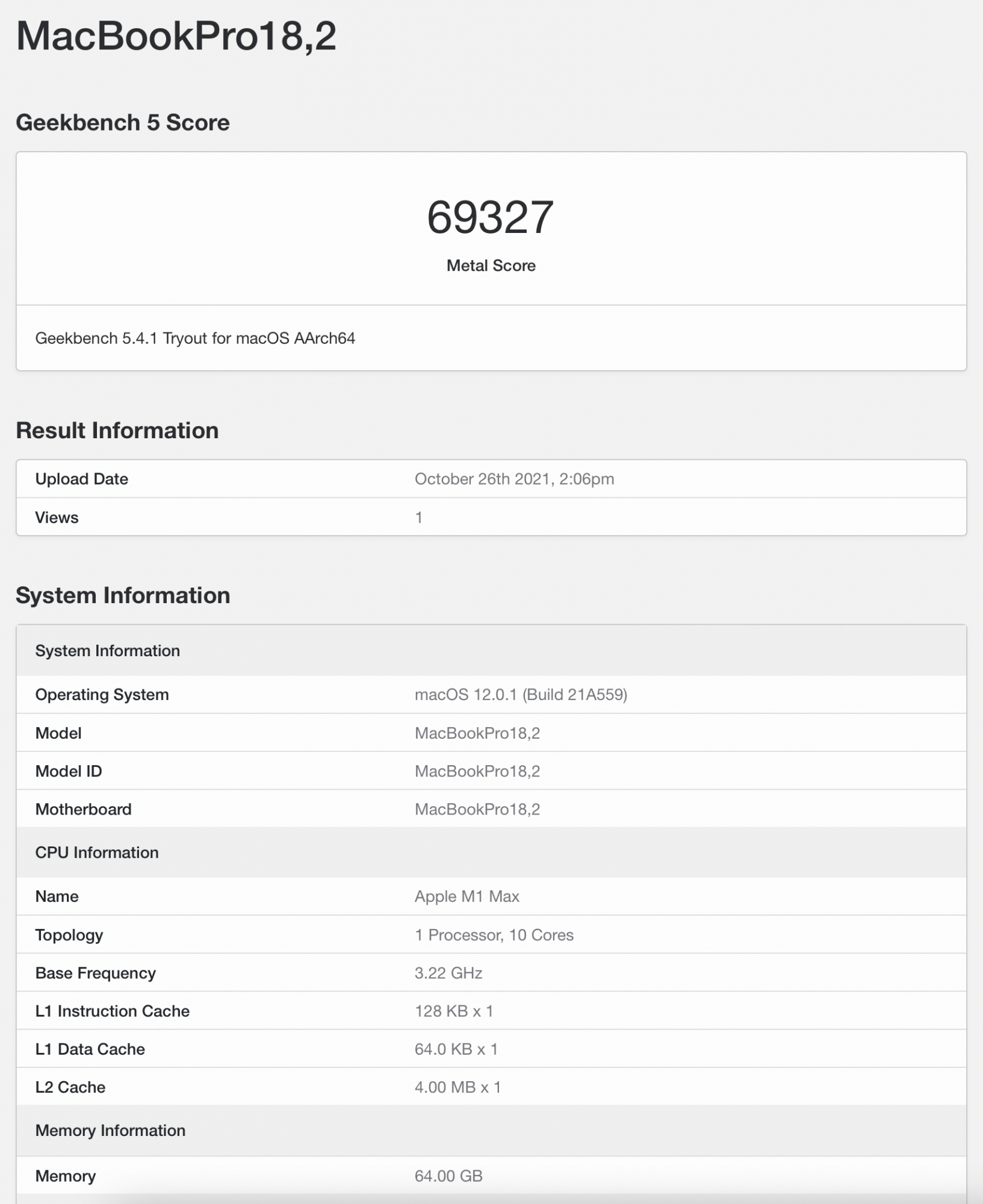Screen dimensions: 983x1204
Task: Select the '4.00 MB x 1' value
Action: click(x=458, y=1087)
